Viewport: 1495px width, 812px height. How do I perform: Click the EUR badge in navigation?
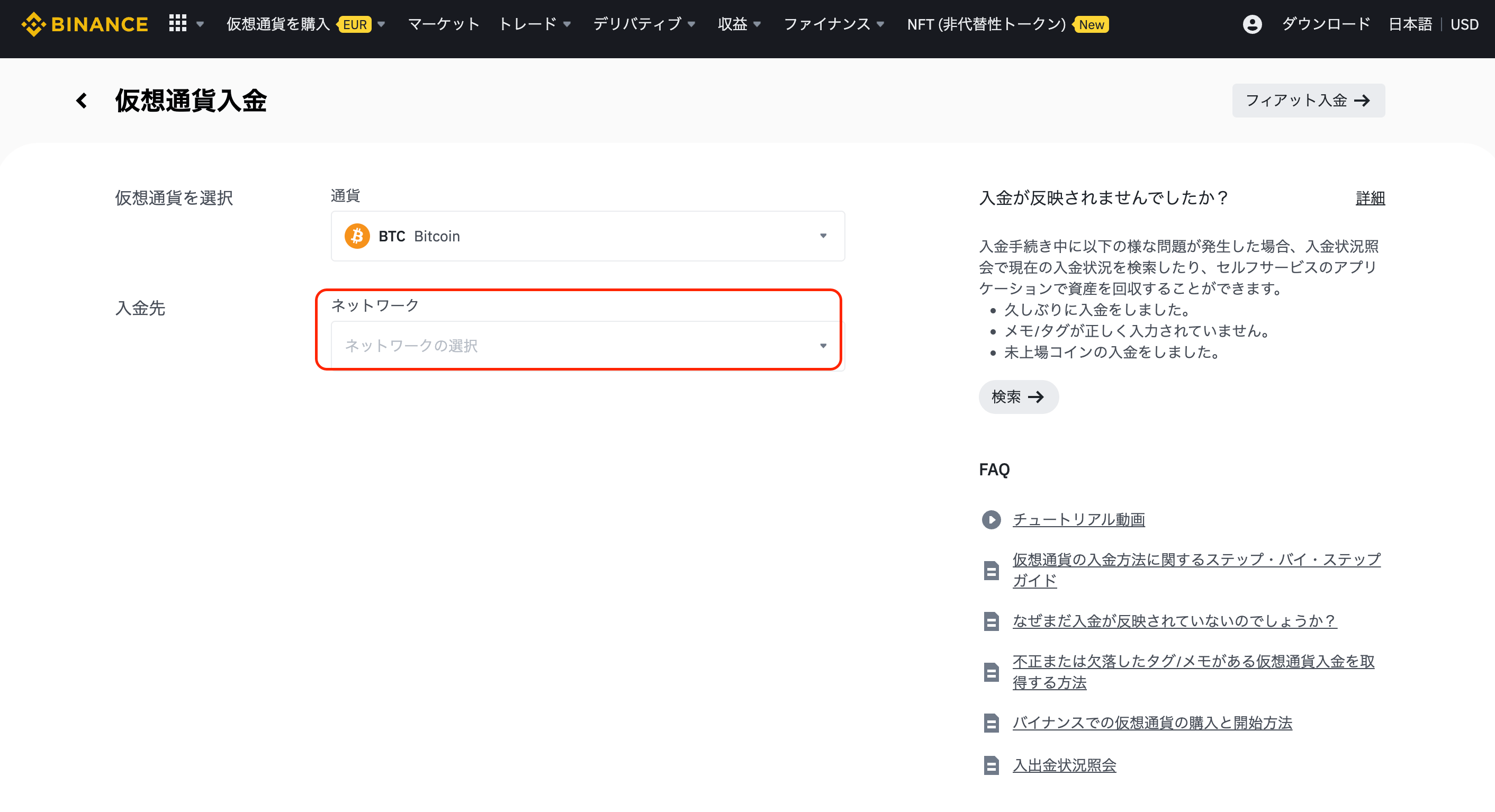pyautogui.click(x=355, y=24)
